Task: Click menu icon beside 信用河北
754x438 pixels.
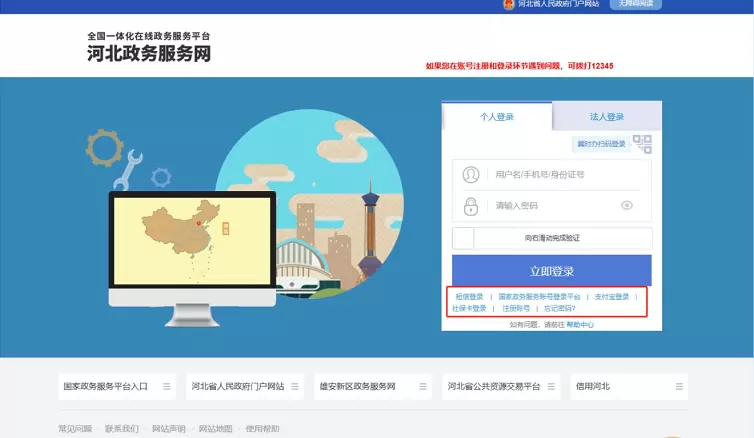Action: point(679,387)
